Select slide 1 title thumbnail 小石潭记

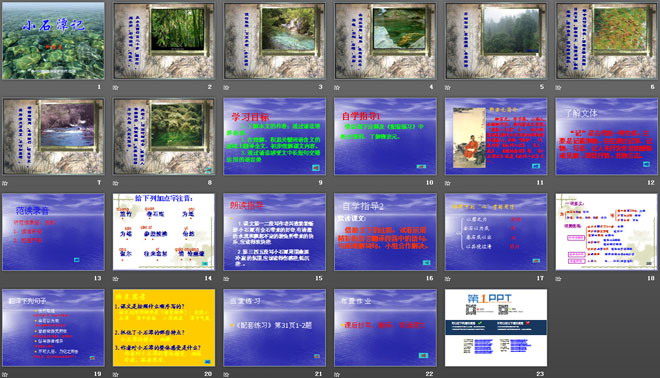pyautogui.click(x=53, y=41)
